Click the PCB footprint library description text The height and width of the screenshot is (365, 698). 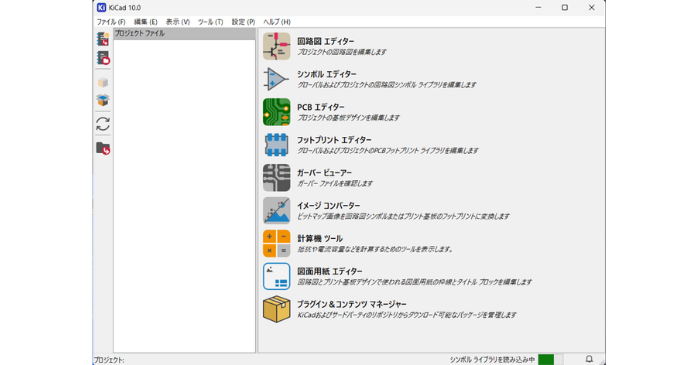coord(388,151)
